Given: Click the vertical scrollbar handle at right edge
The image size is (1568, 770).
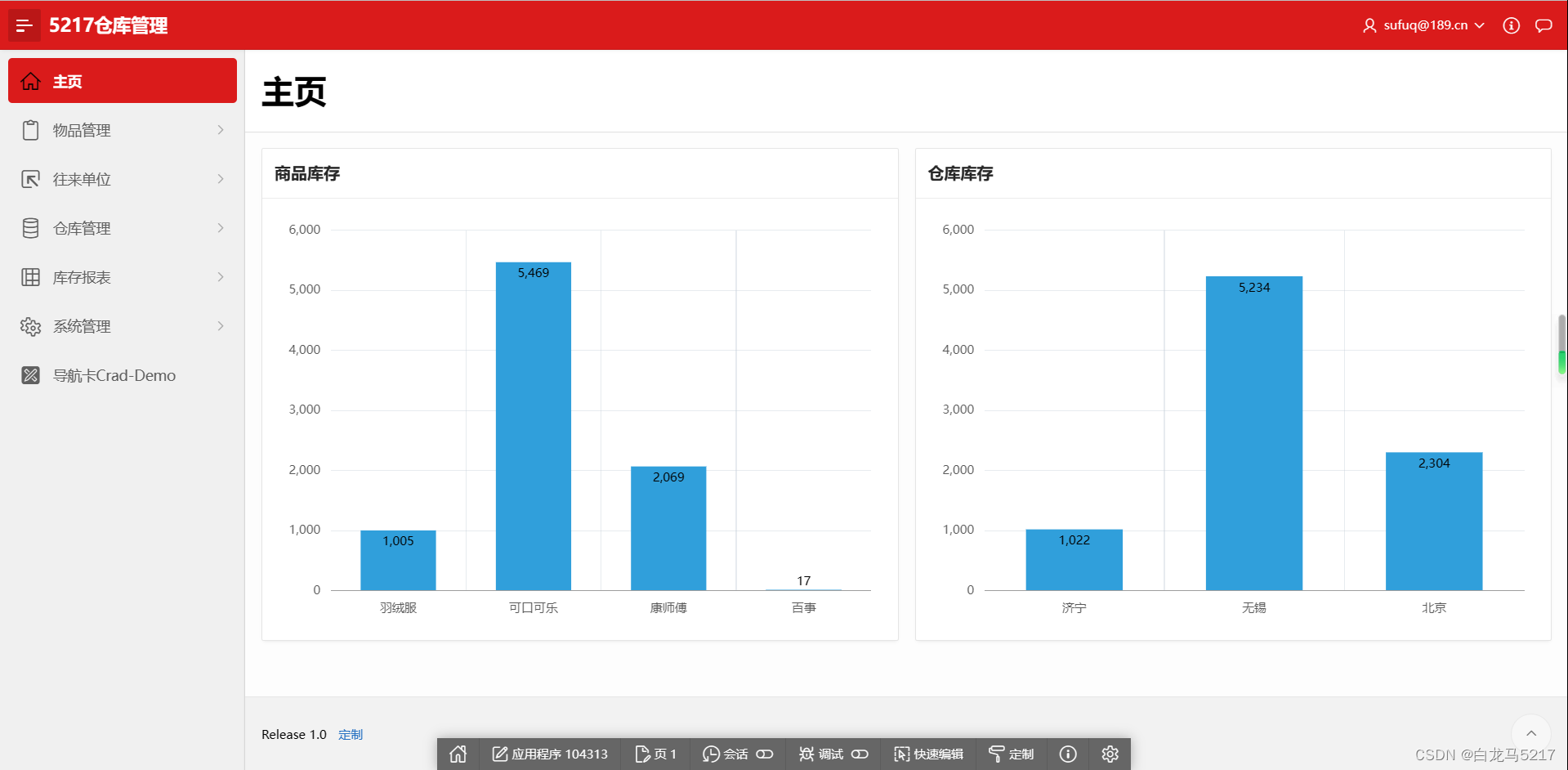Looking at the screenshot, I should 1562,344.
